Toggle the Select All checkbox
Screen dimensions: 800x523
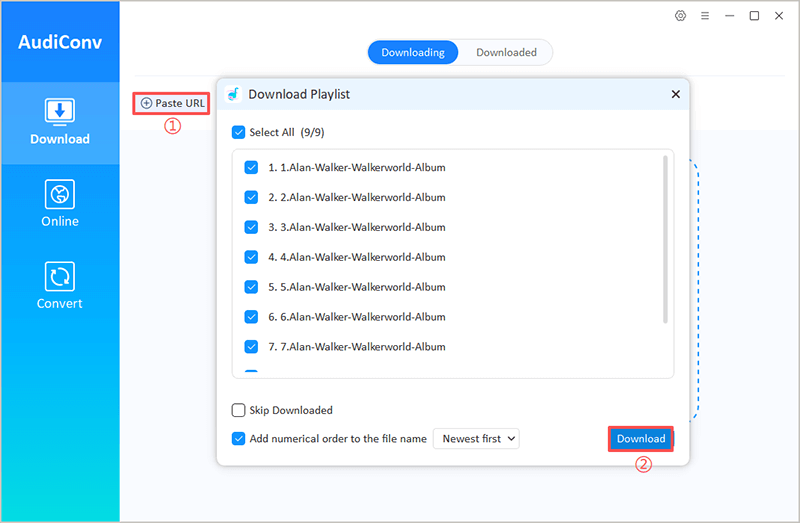tap(238, 132)
